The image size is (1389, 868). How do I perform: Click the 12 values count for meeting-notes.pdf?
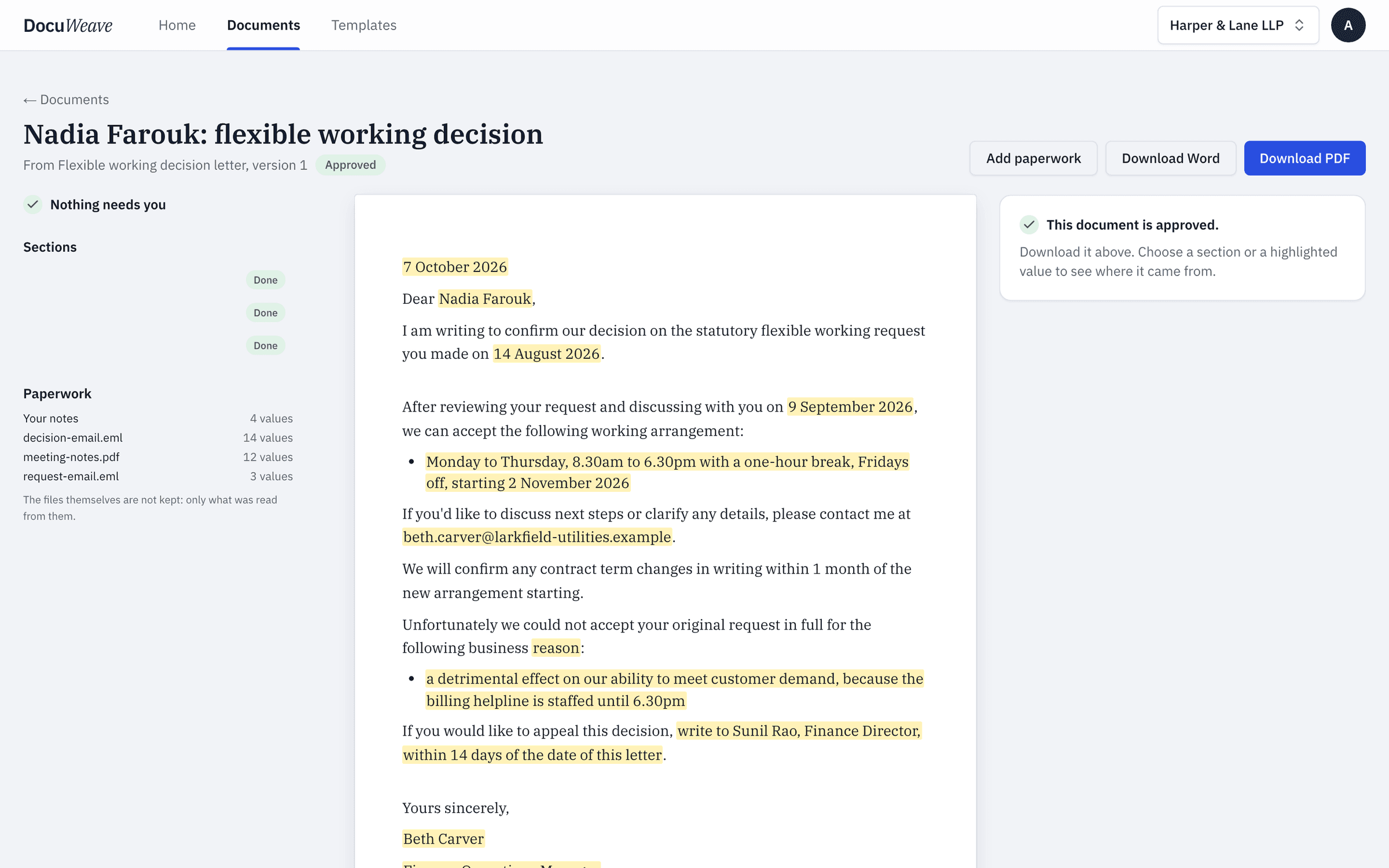(x=268, y=457)
